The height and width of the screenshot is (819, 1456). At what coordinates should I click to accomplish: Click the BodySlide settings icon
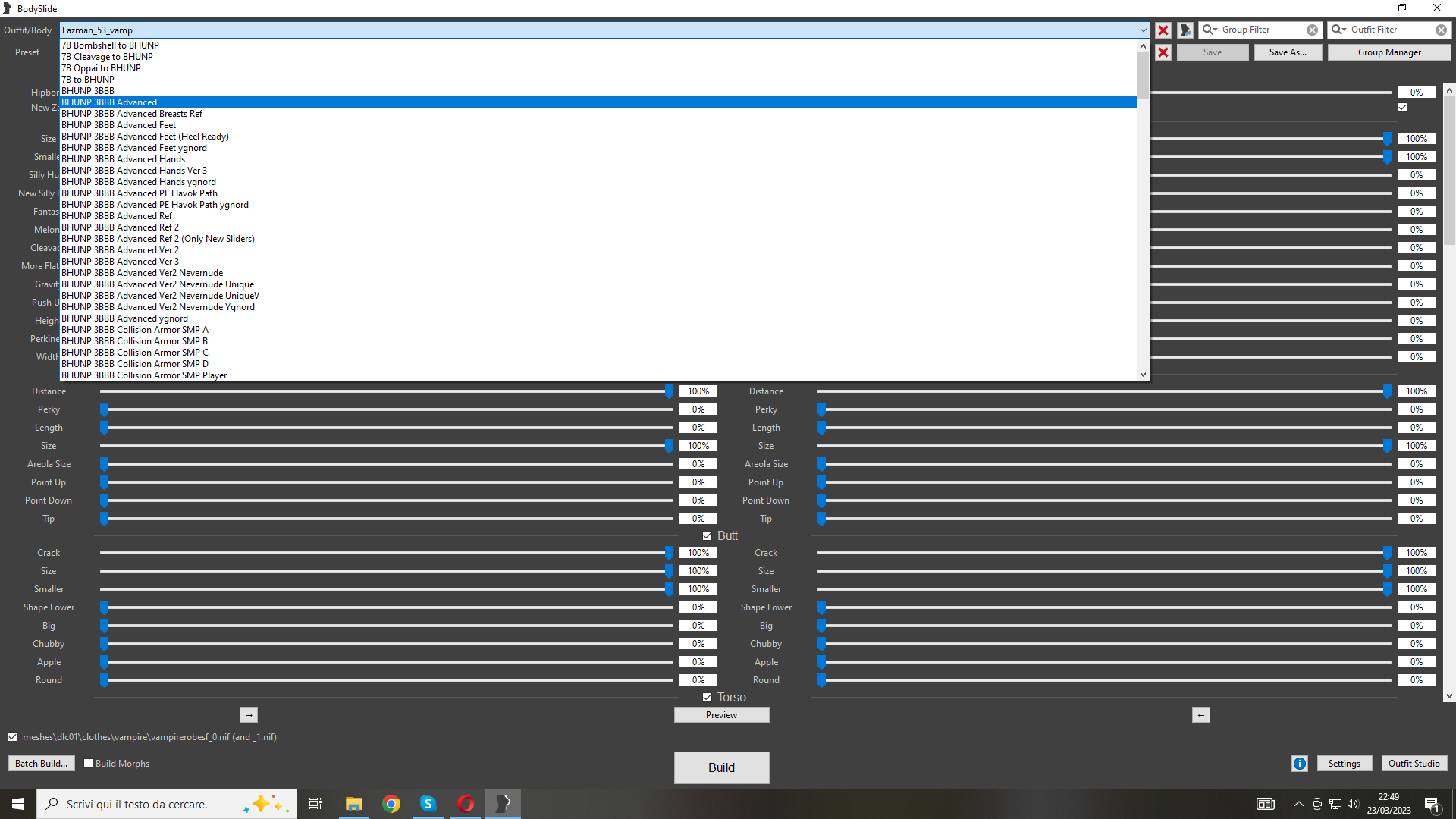1343,763
